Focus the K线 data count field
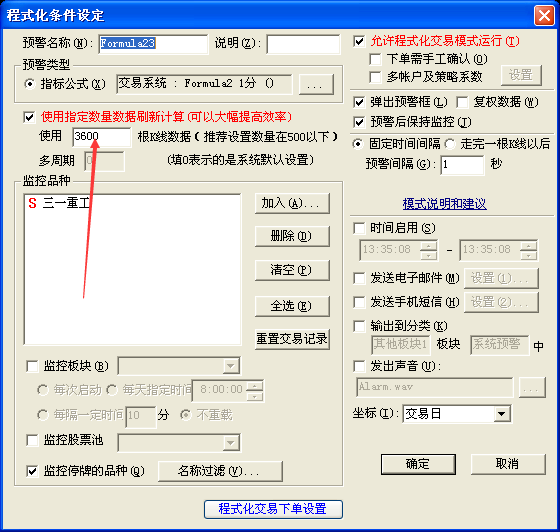 [x=101, y=137]
